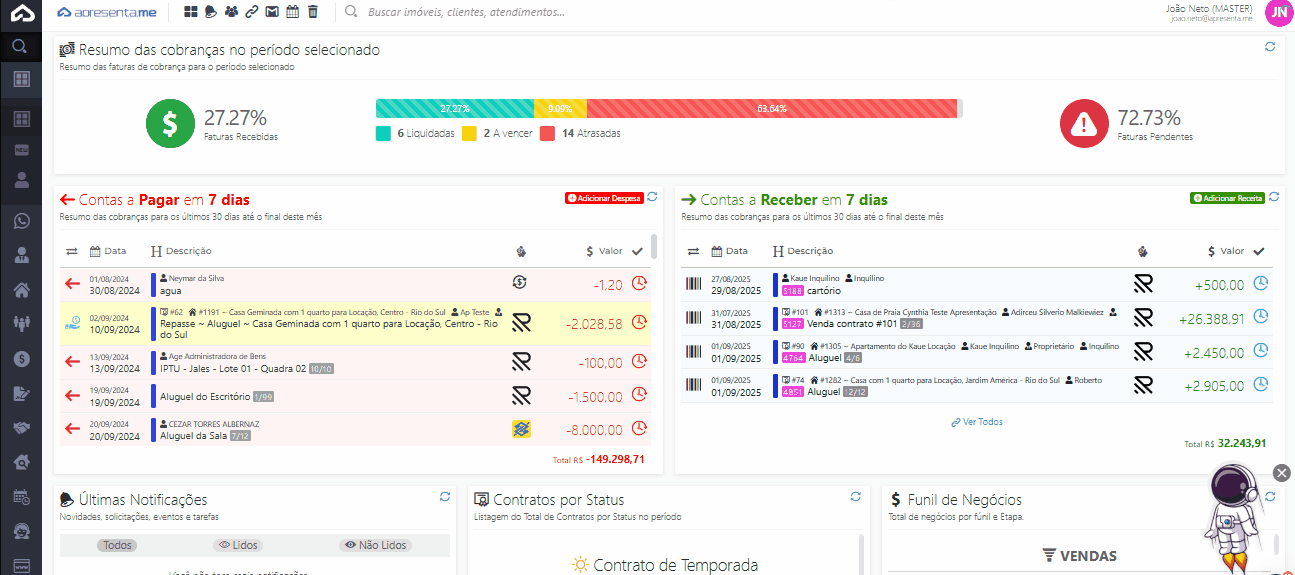The width and height of the screenshot is (1295, 575).
Task: Open the dollar coin icon in the sidebar
Action: [x=21, y=358]
